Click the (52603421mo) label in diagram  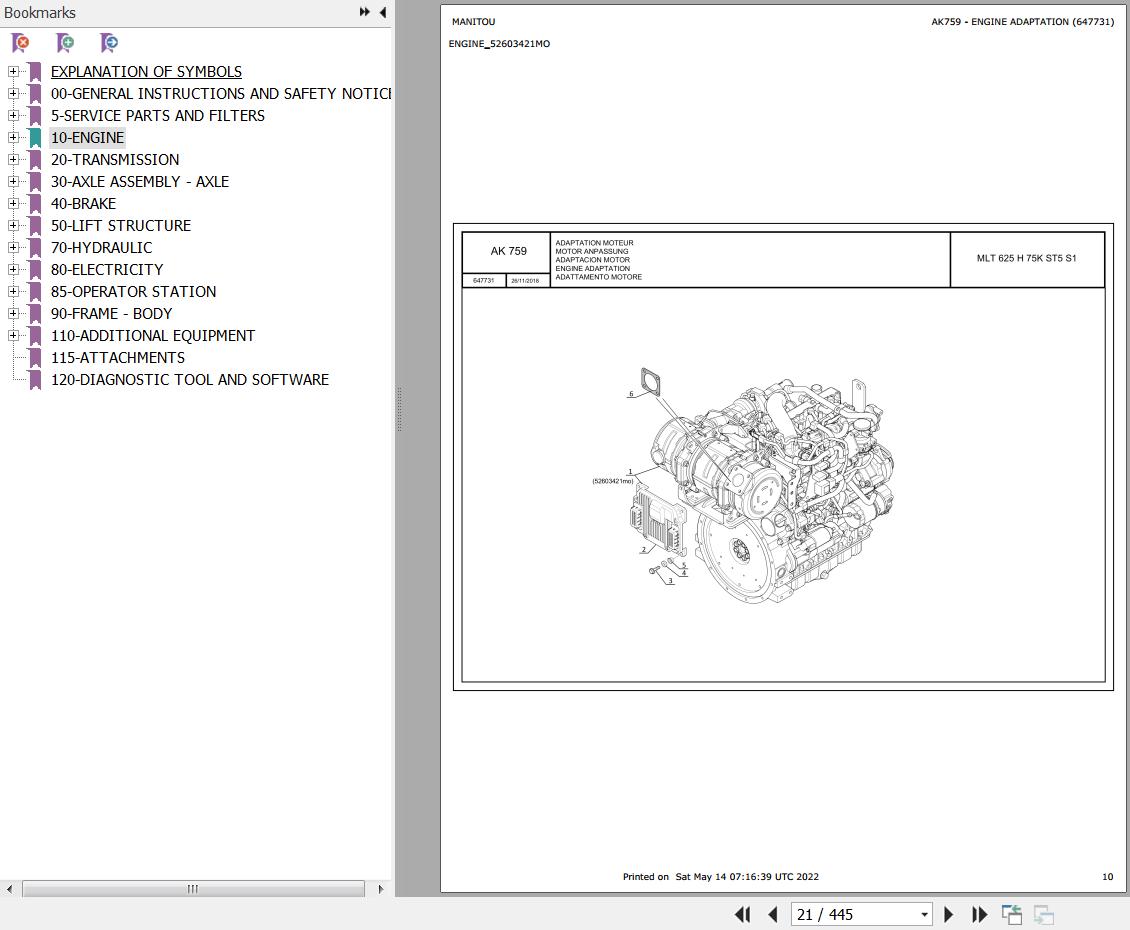(x=613, y=481)
